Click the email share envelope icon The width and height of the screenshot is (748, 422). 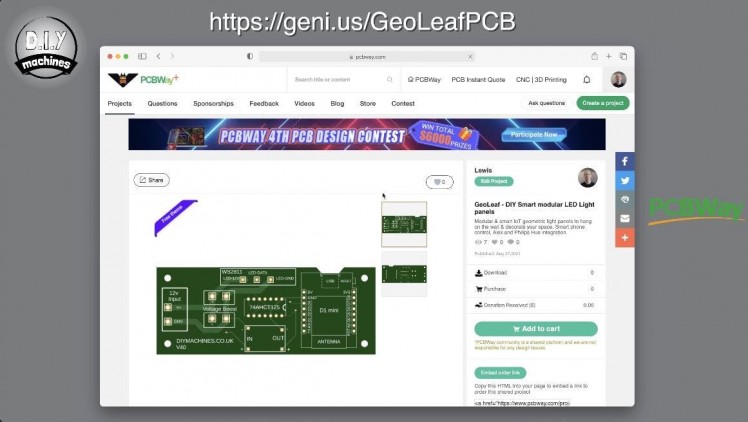624,218
